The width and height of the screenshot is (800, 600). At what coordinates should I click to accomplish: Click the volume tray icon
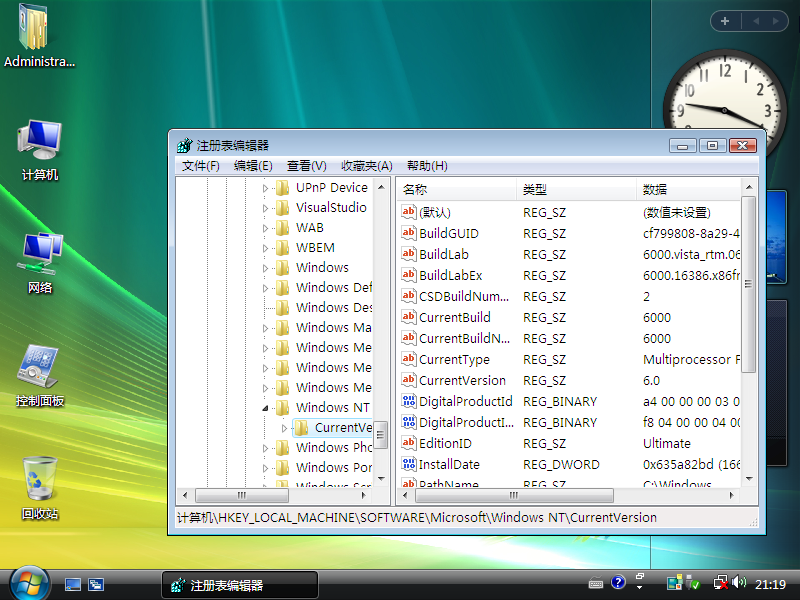738,583
